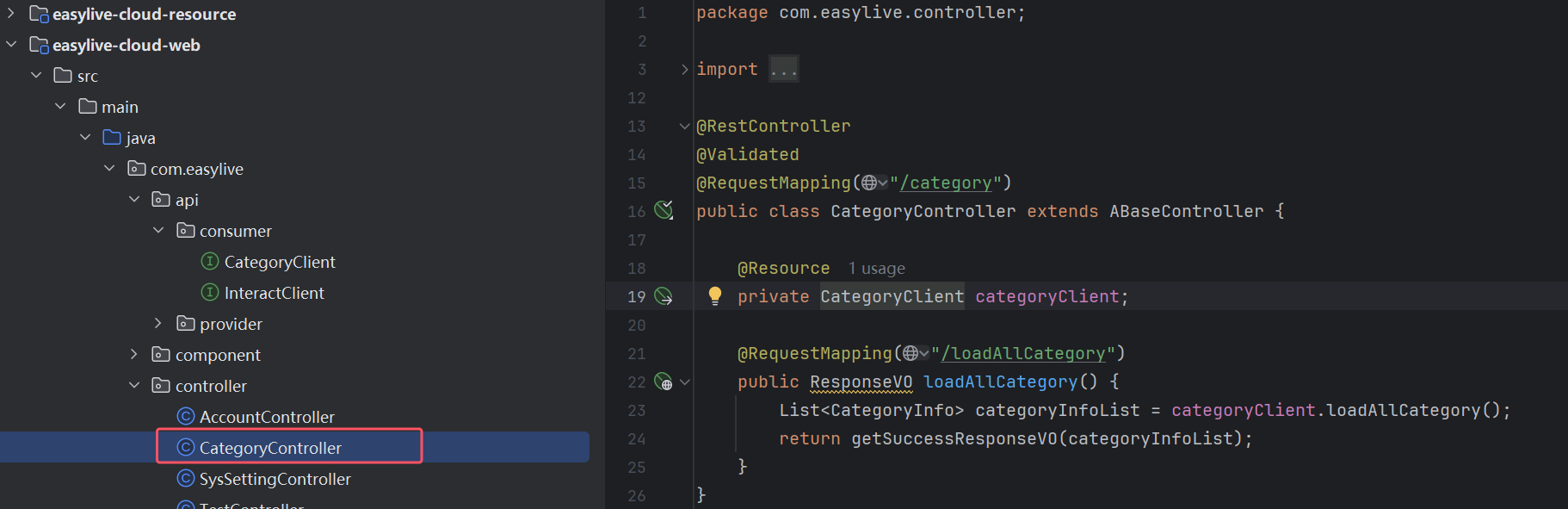
Task: Collapse the easylive-cloud-web module
Action: point(11,45)
